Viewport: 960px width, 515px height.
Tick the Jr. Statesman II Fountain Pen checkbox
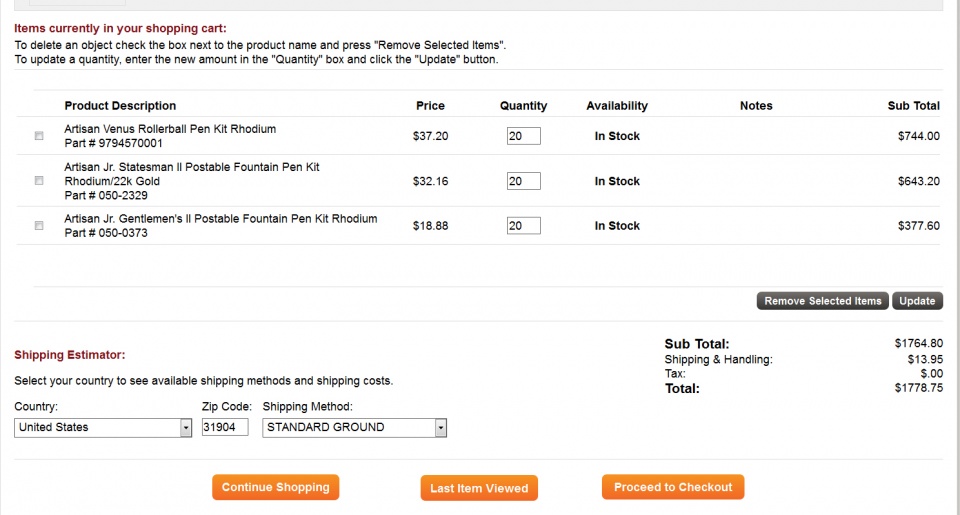pyautogui.click(x=39, y=181)
